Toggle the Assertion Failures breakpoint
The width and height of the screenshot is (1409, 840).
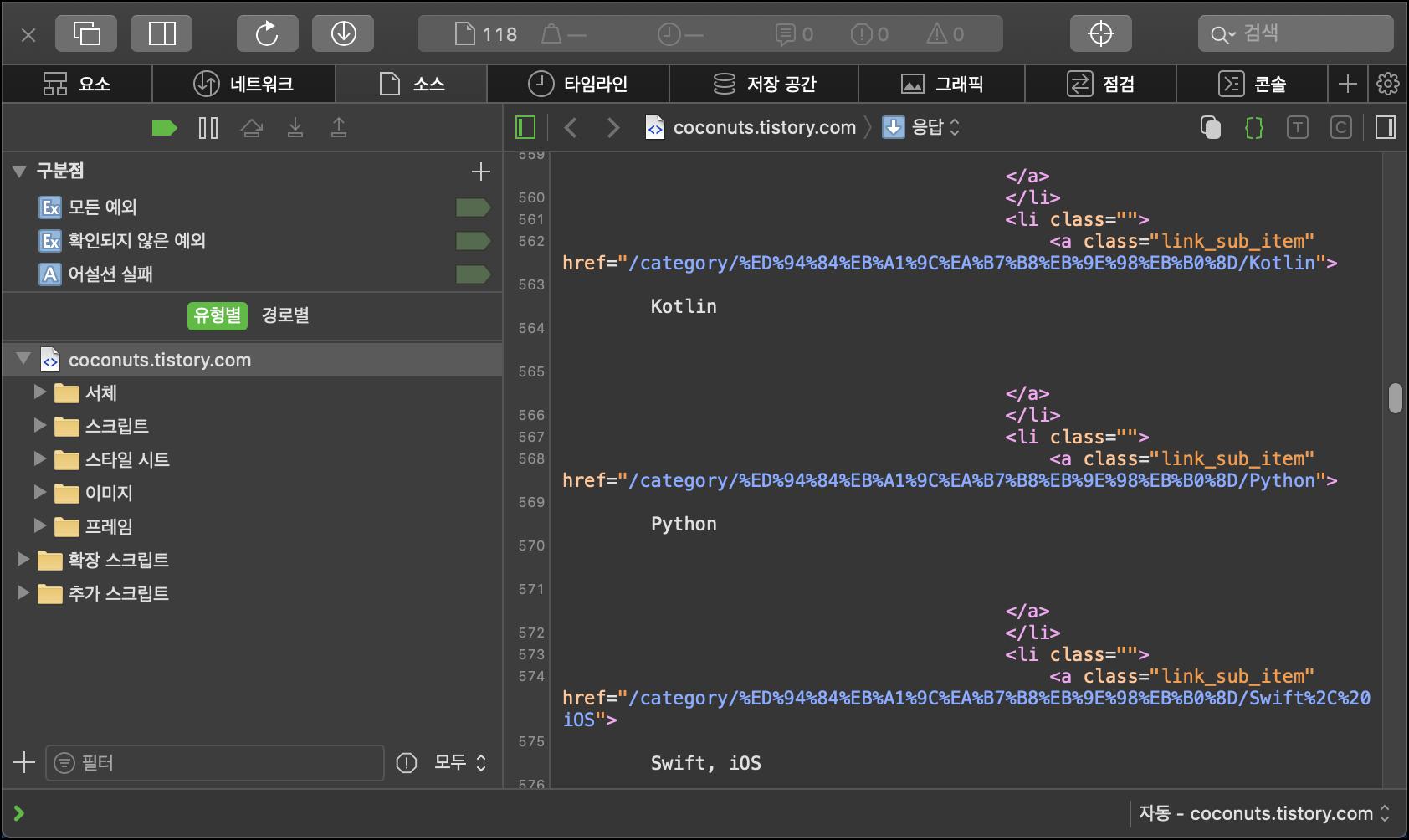[473, 274]
